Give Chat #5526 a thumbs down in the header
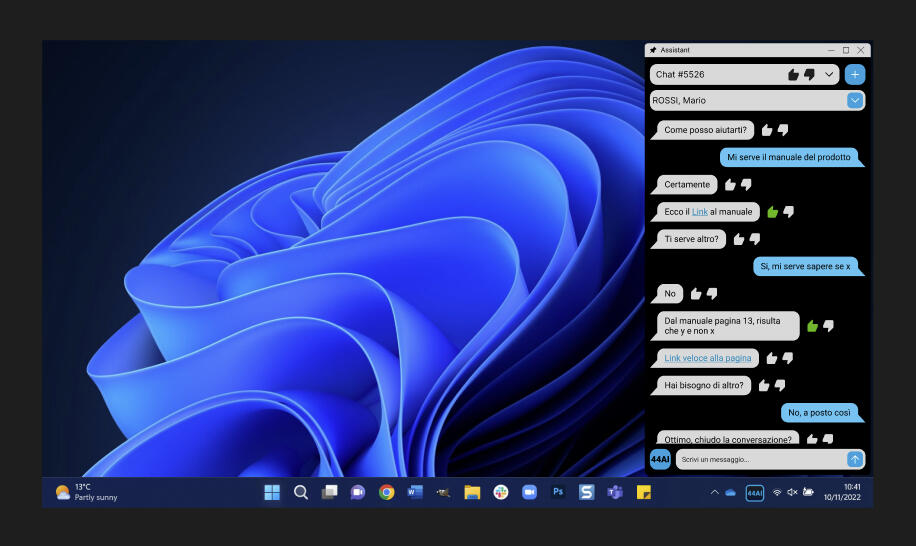This screenshot has height=546, width=916. [x=809, y=74]
